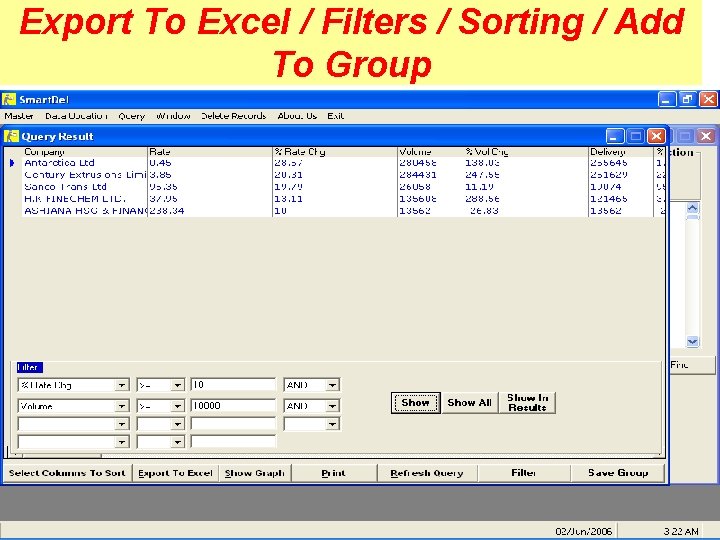
Task: Click Export To Excel button
Action: 175,473
